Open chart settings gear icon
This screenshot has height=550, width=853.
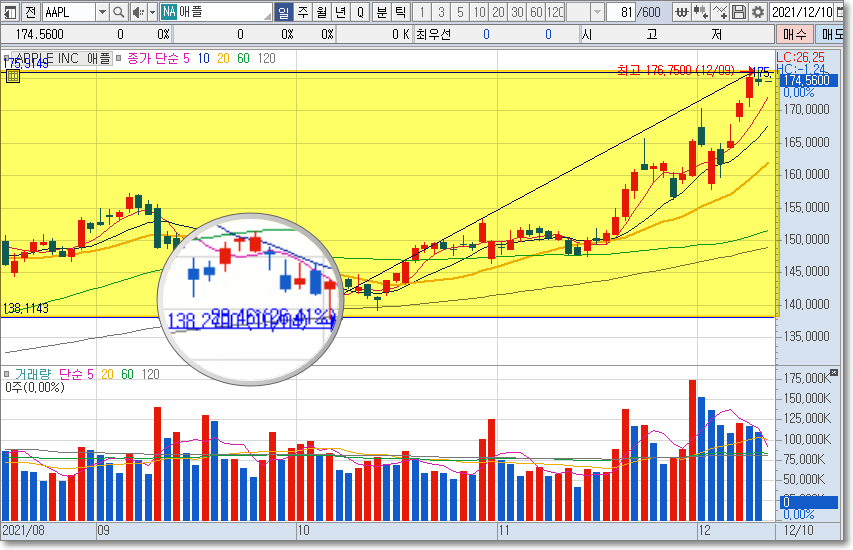(757, 11)
